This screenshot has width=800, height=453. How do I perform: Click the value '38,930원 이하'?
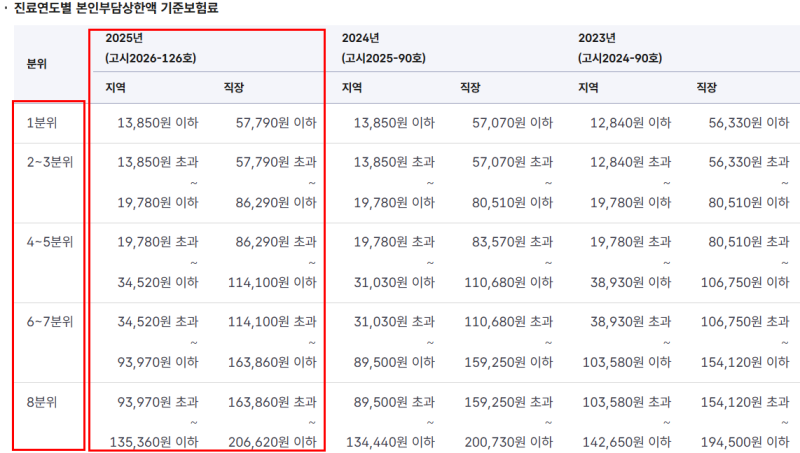(631, 283)
